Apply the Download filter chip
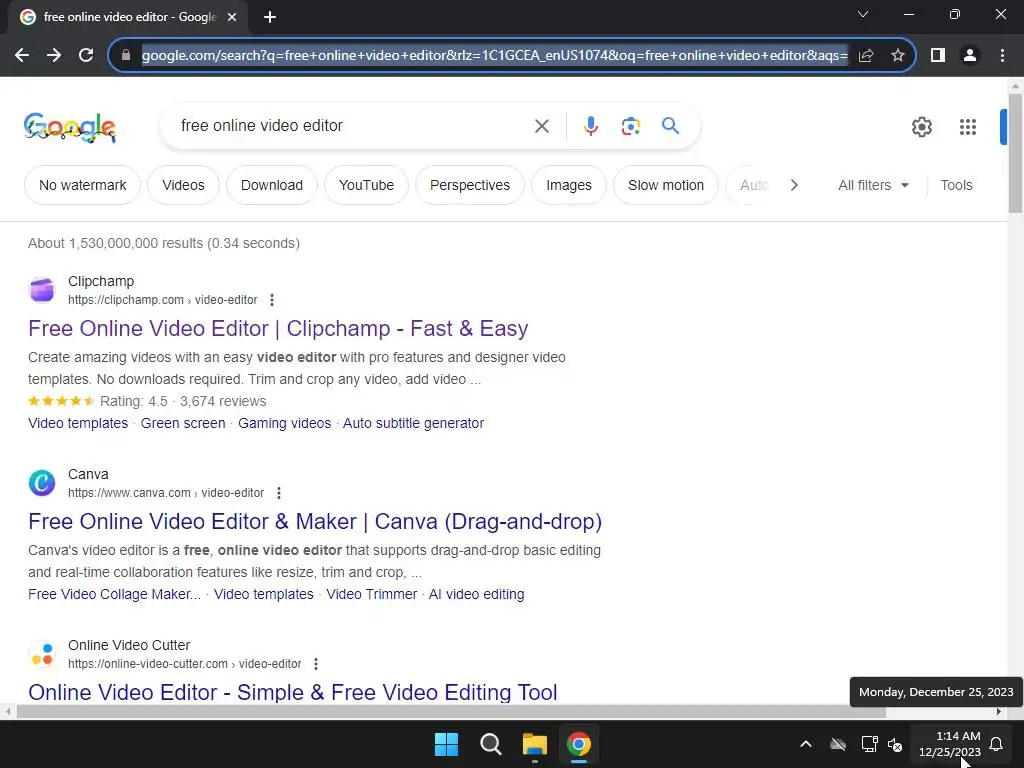This screenshot has height=768, width=1024. pyautogui.click(x=272, y=185)
